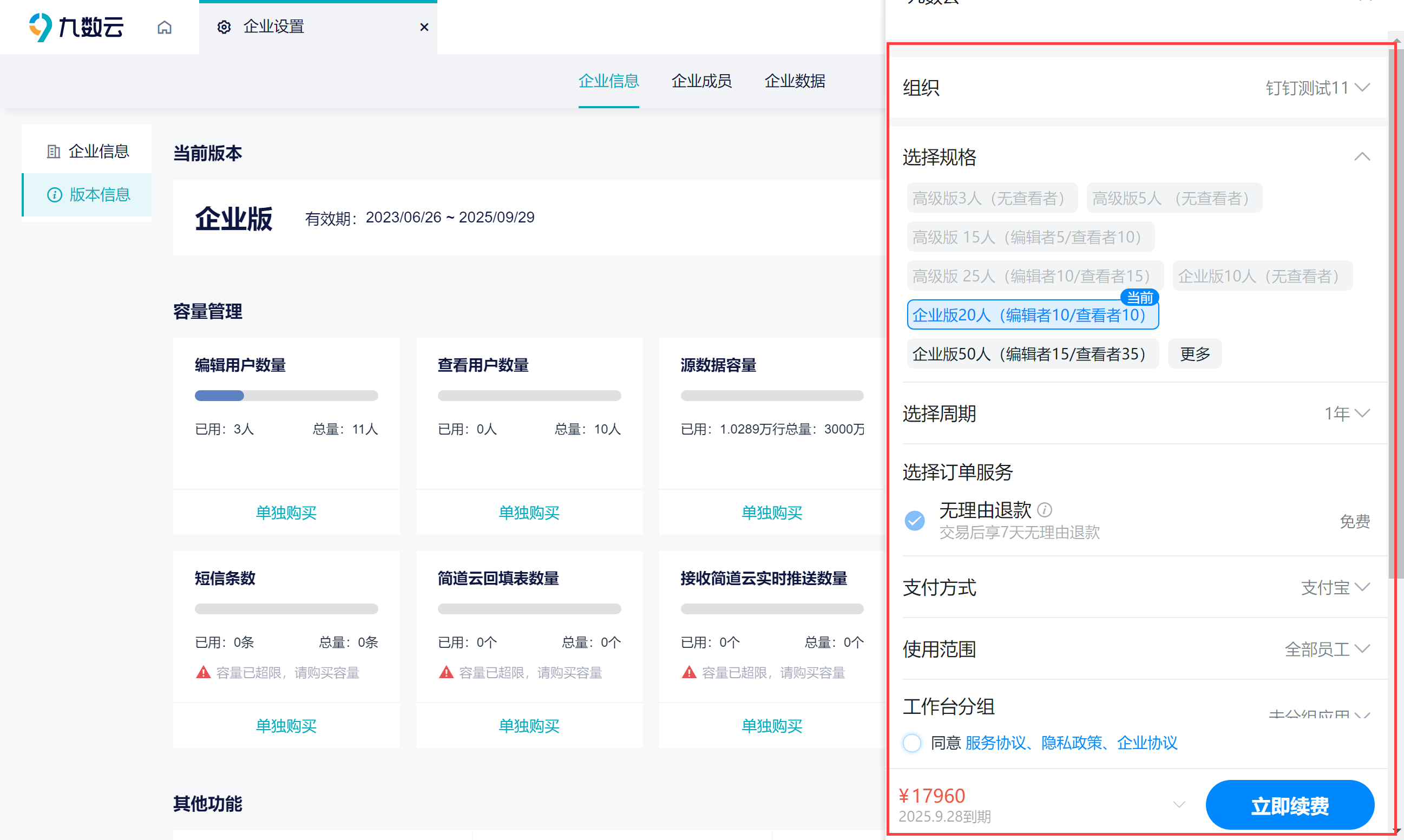Image resolution: width=1404 pixels, height=840 pixels.
Task: Click the gear icon on 企业设置 tab
Action: [224, 27]
